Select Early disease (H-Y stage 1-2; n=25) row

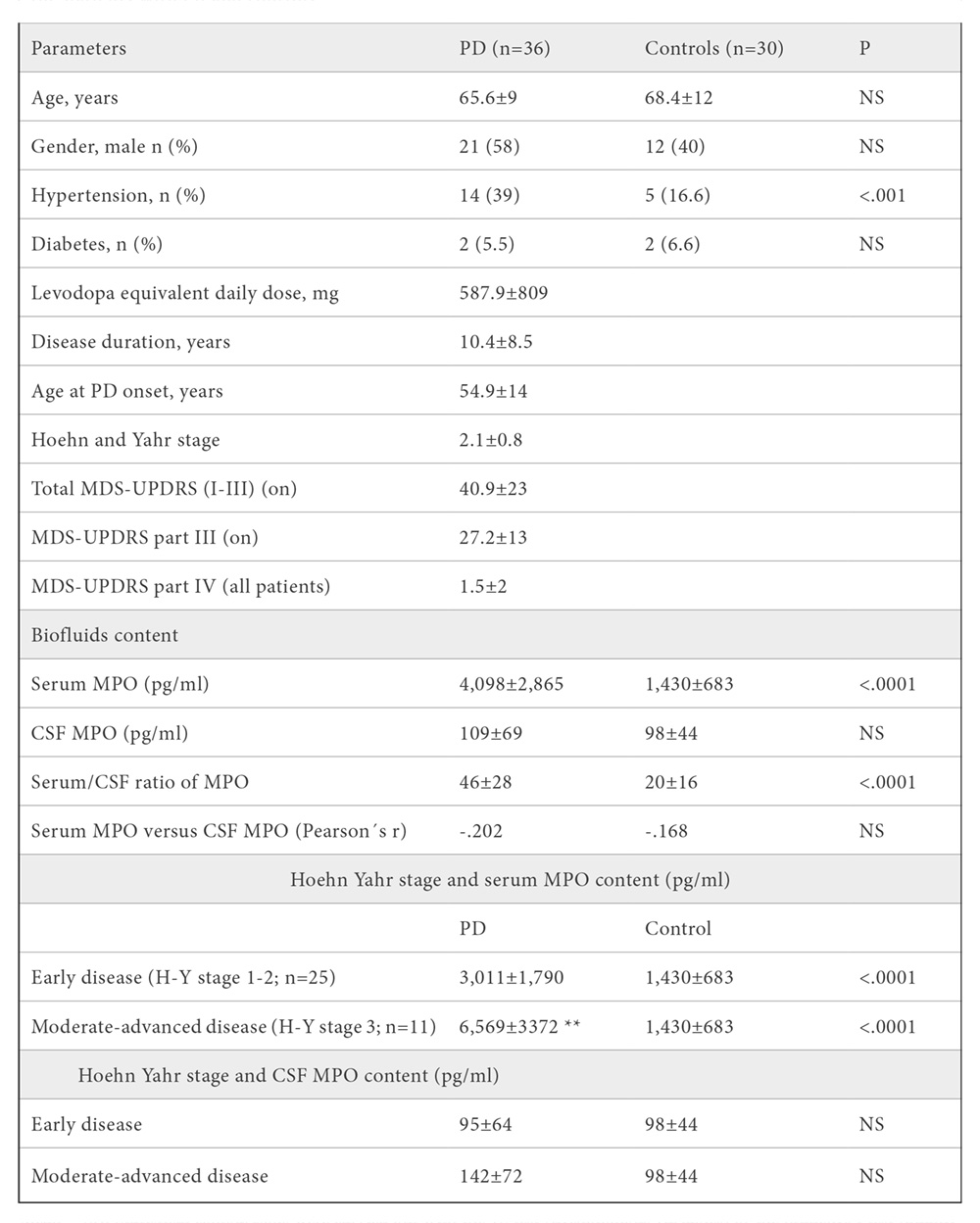point(490,977)
